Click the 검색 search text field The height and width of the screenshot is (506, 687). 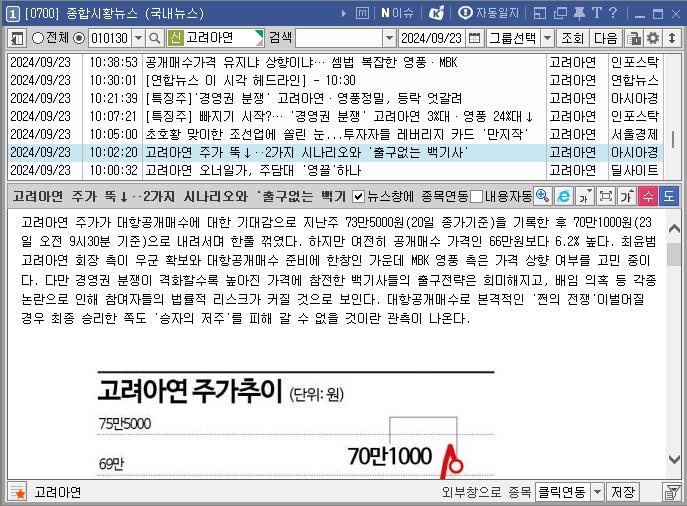click(x=339, y=38)
